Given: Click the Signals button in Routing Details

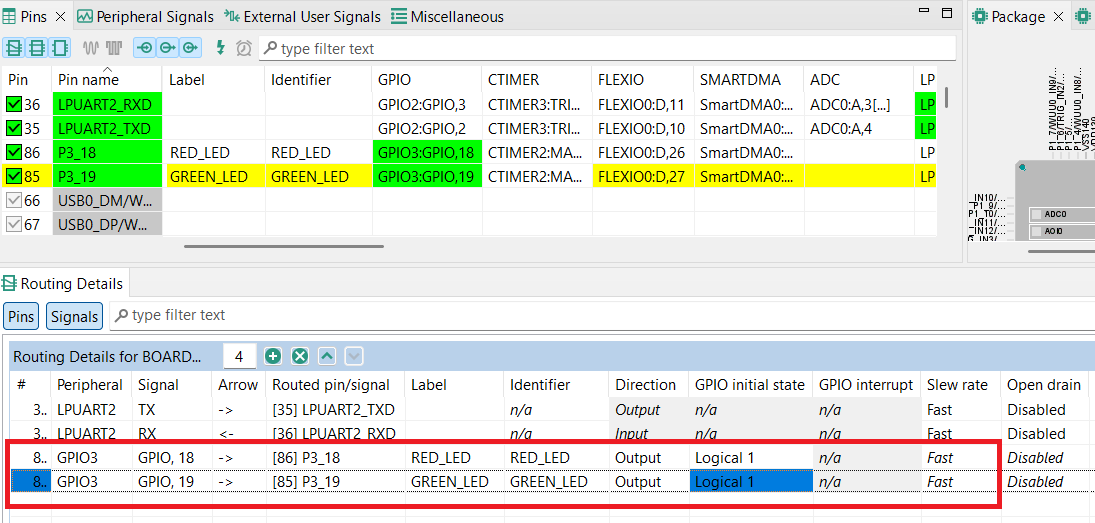Looking at the screenshot, I should 75,317.
